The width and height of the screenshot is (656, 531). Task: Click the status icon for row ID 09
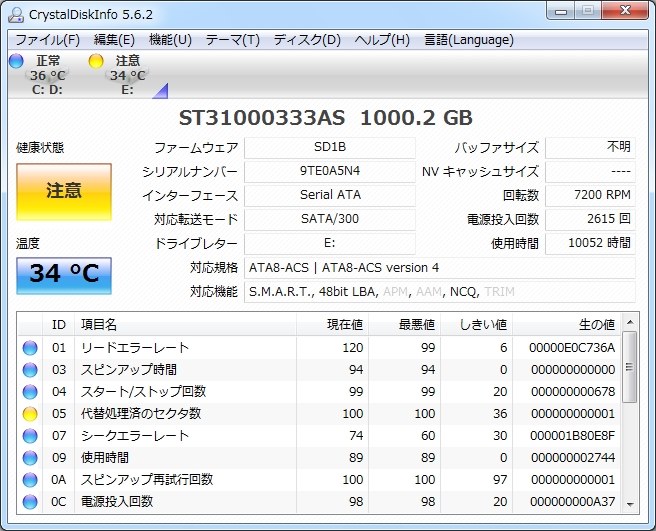point(30,458)
